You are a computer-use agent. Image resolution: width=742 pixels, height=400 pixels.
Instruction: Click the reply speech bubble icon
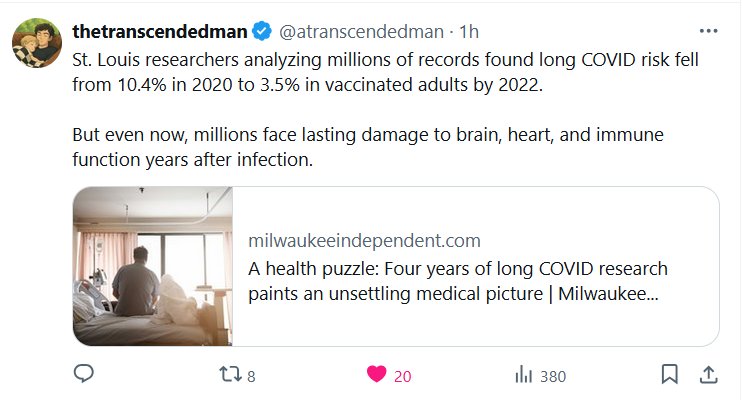pos(85,375)
